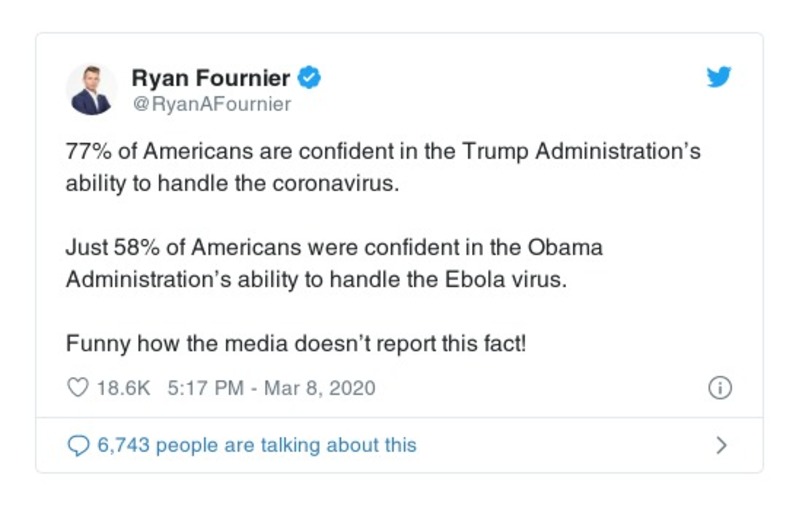Click the blue verified badge
The width and height of the screenshot is (799, 513).
(310, 77)
